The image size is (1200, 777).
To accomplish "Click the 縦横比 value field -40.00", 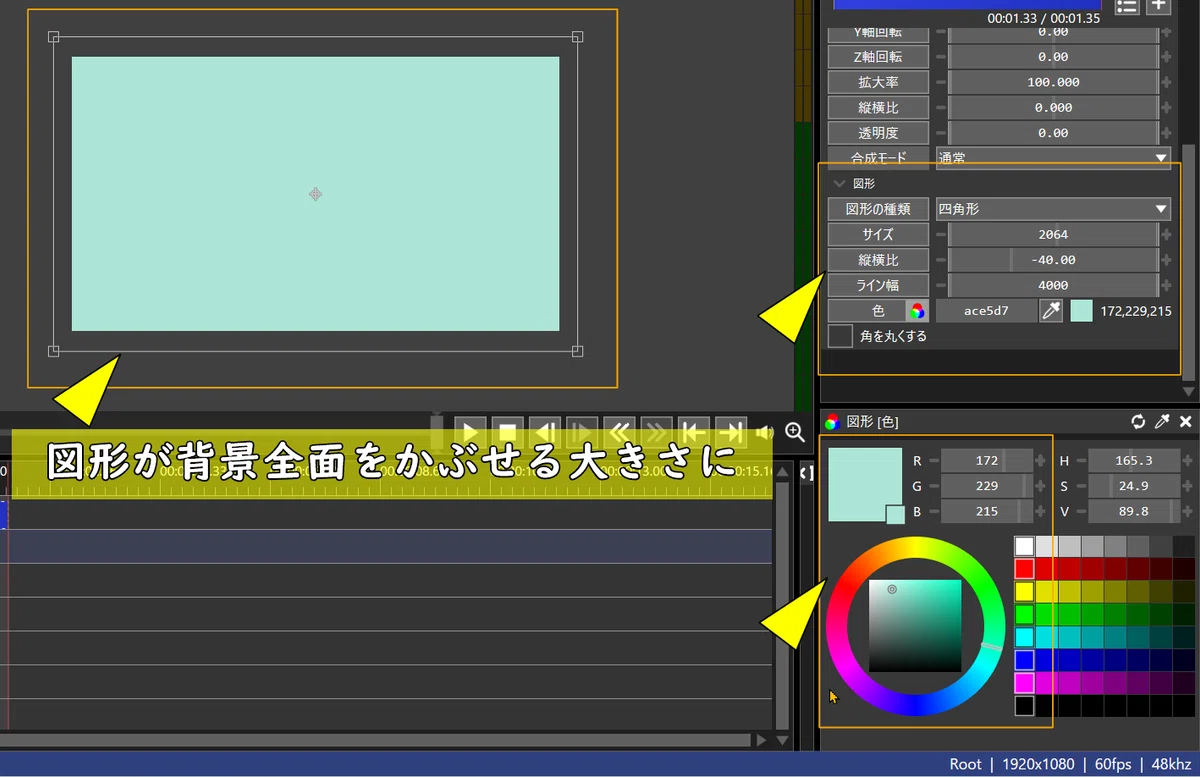I will [1053, 260].
